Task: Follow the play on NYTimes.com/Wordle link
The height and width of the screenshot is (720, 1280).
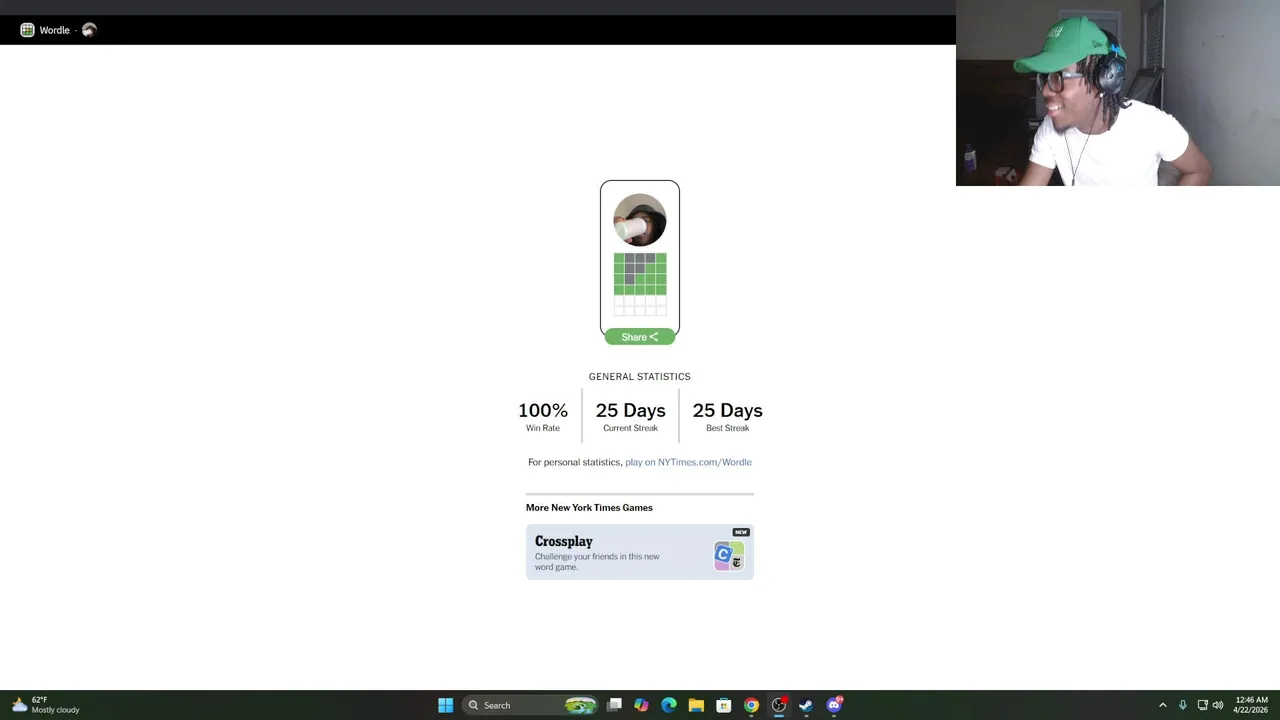Action: point(688,462)
